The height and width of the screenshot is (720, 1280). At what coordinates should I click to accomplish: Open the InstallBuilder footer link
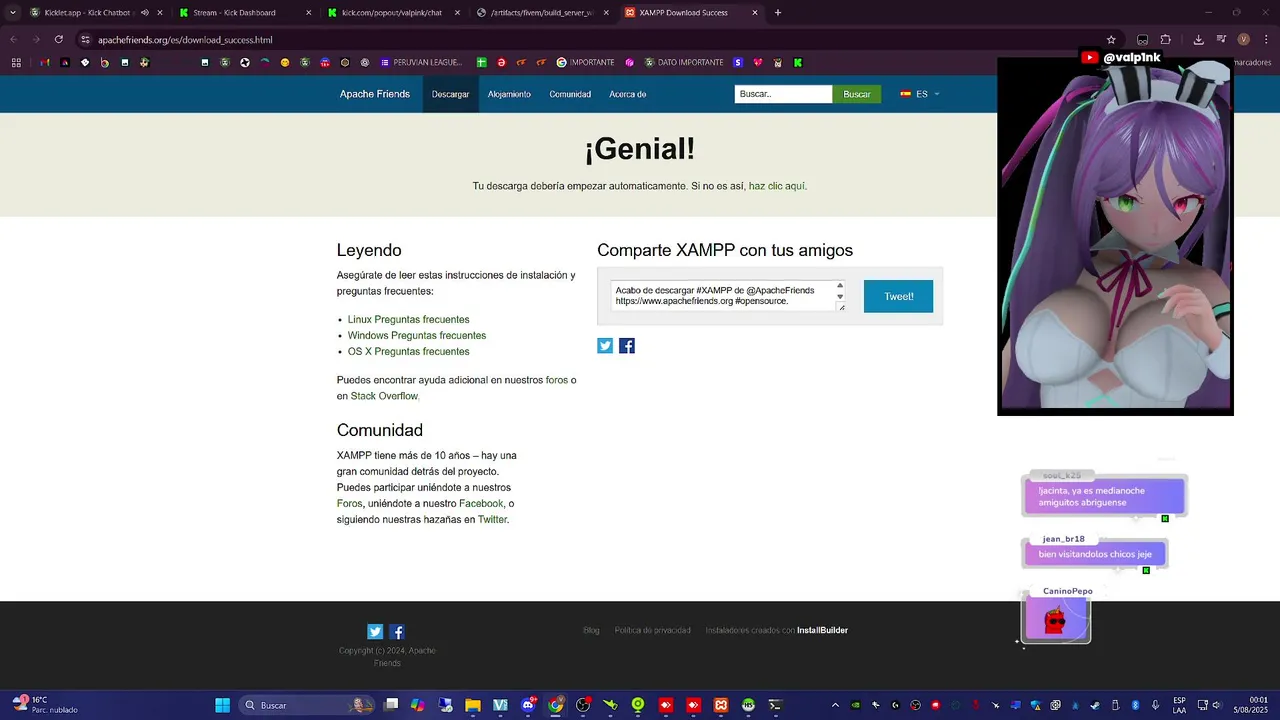point(822,631)
